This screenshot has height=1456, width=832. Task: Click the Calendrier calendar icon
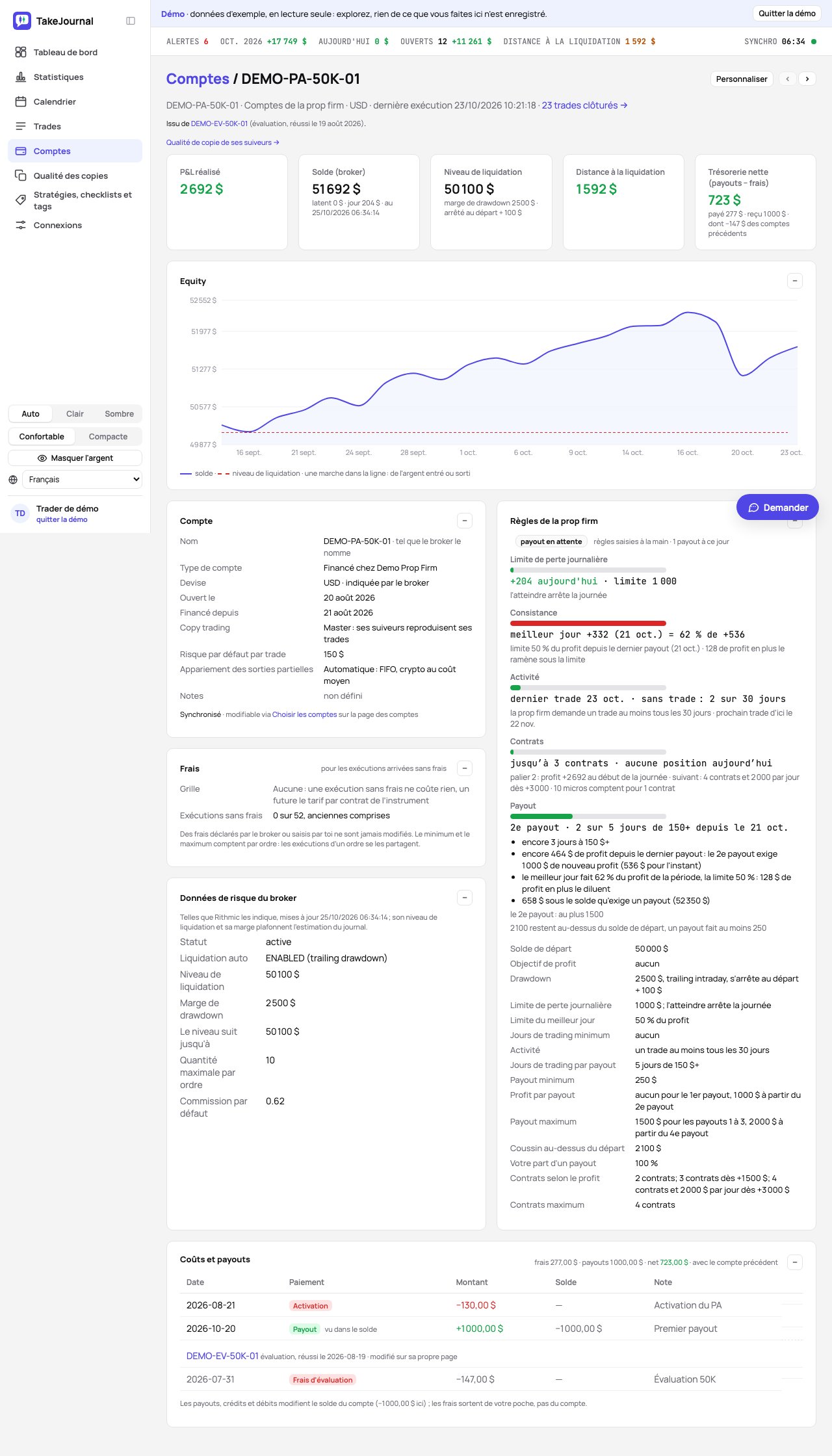[x=21, y=101]
